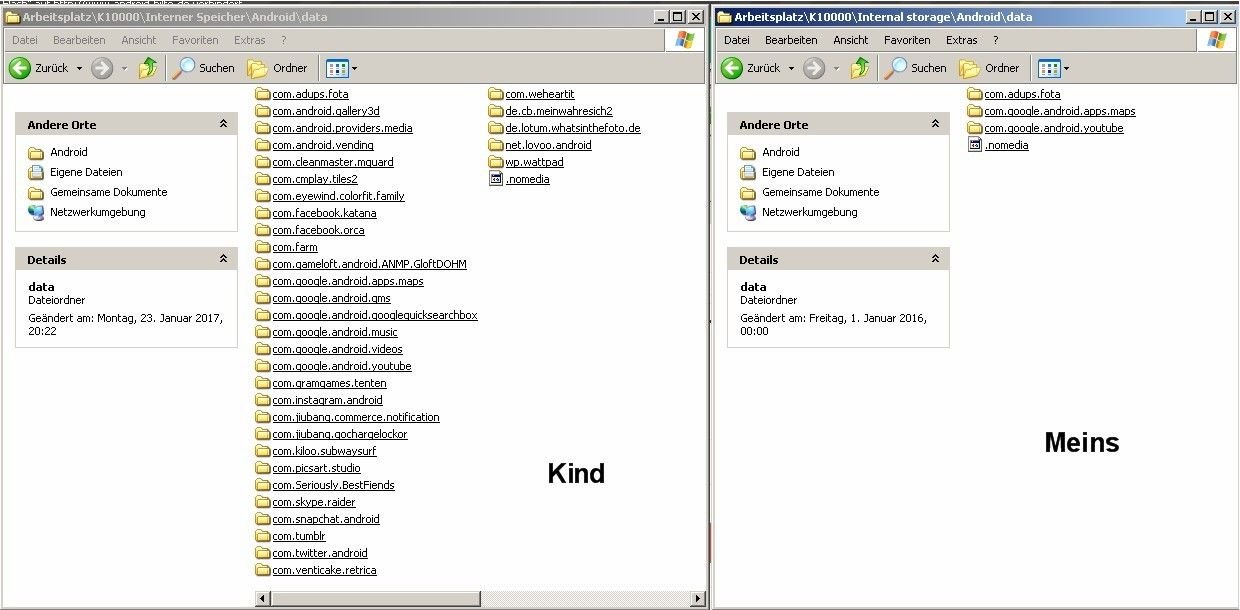1240x610 pixels.
Task: Select com.adups.fota folder in Kind window
Action: click(302, 94)
